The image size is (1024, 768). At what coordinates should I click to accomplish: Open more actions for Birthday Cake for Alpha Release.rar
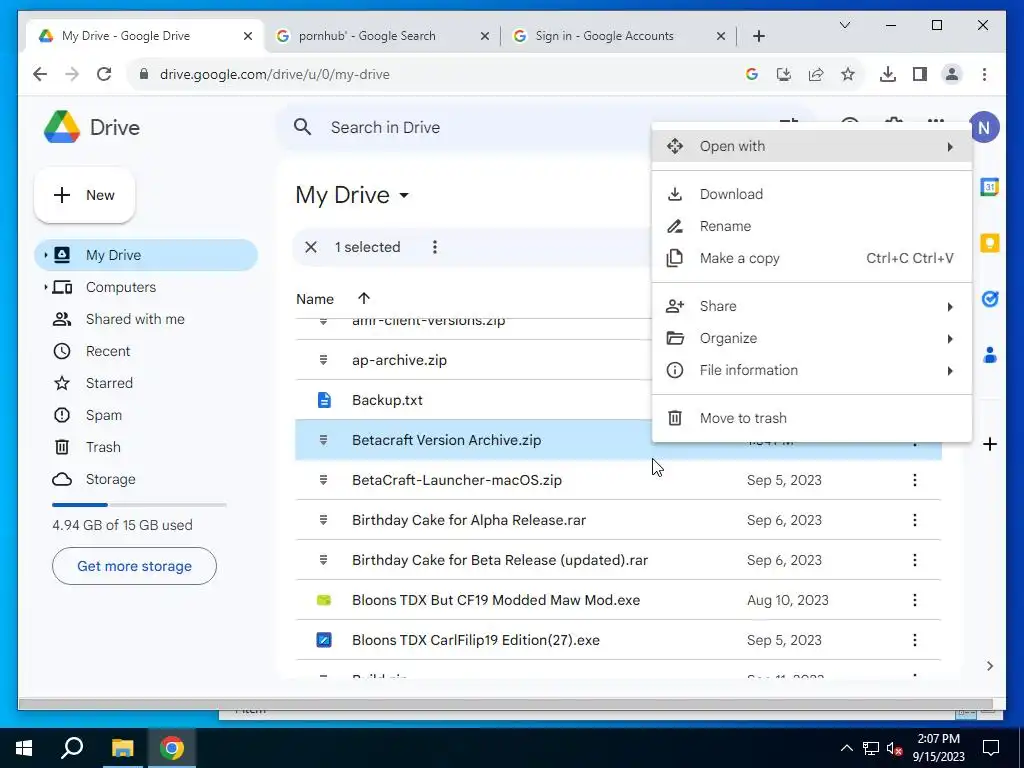click(914, 520)
